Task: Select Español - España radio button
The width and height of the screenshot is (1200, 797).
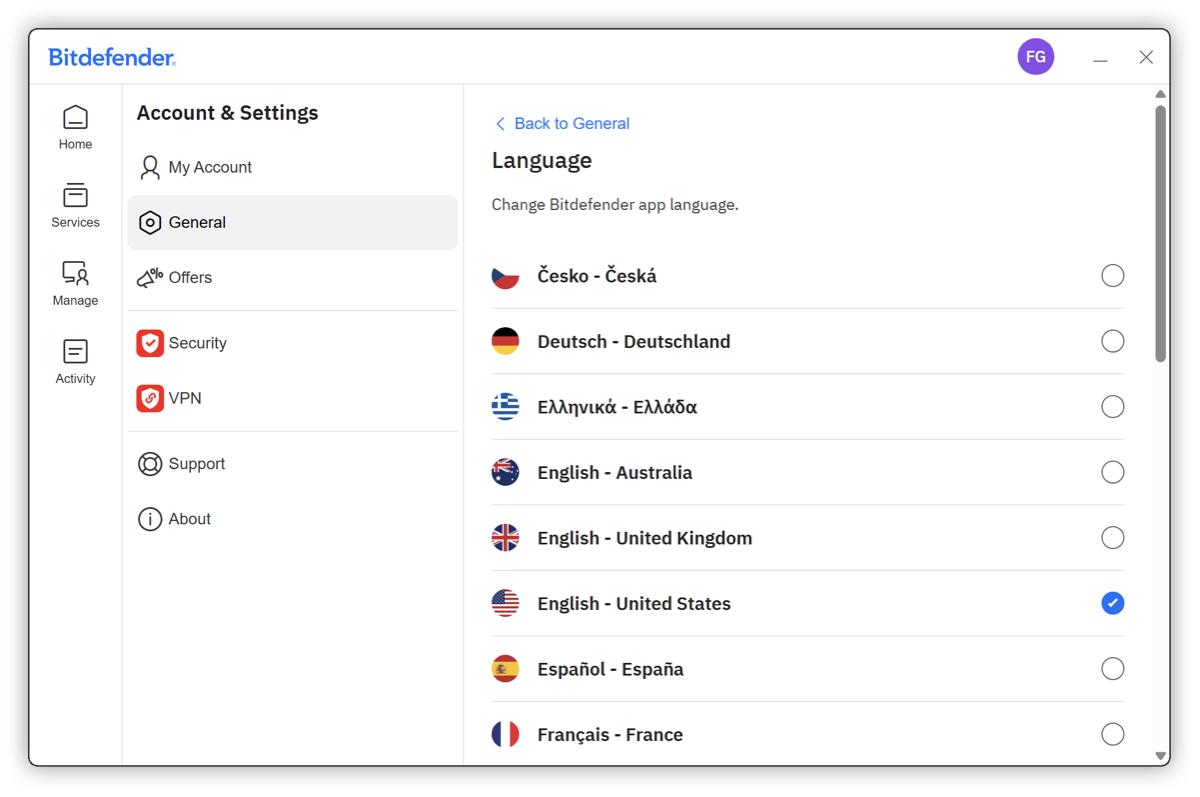Action: [x=1112, y=669]
